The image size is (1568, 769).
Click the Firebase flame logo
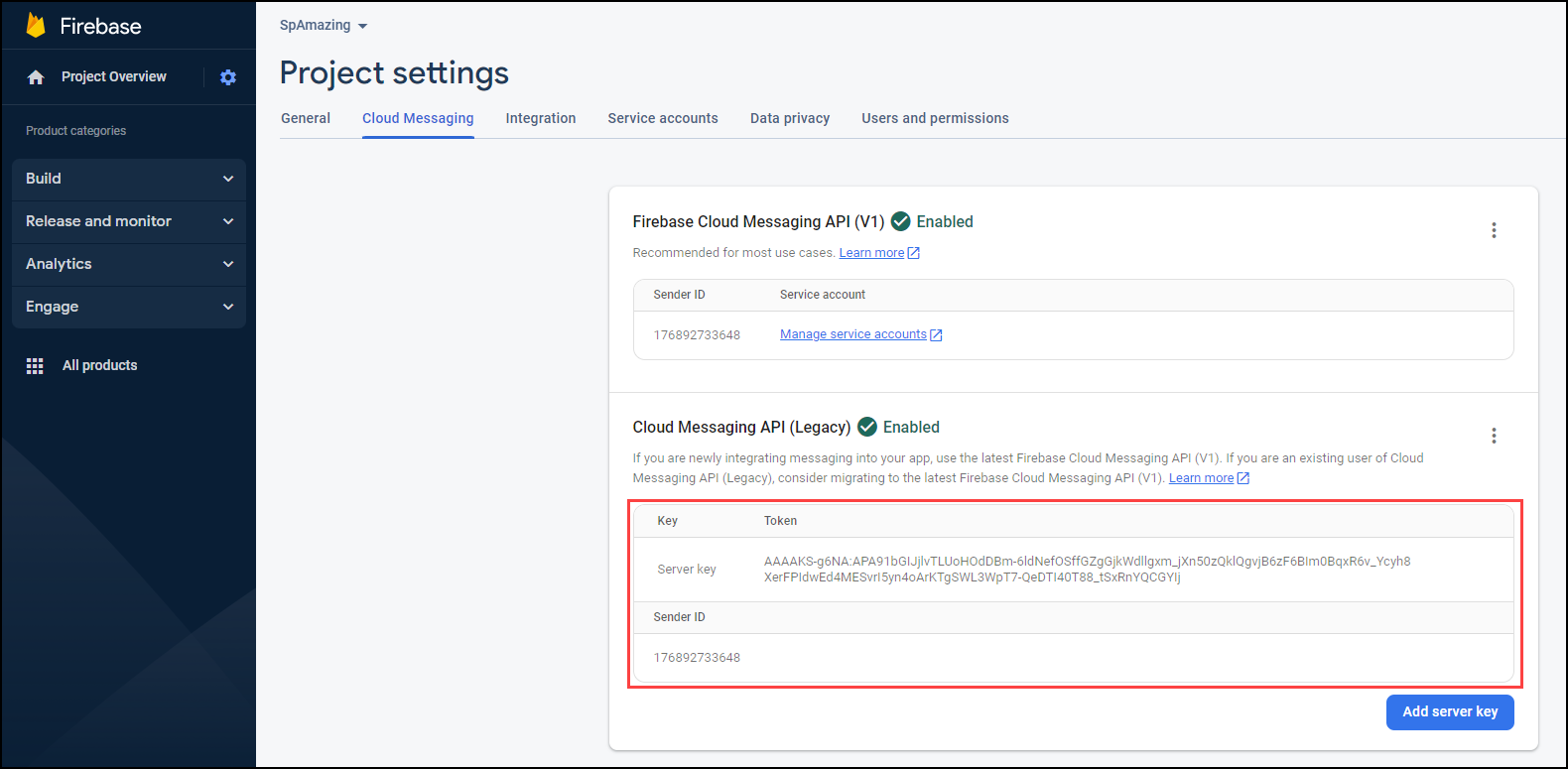pos(36,26)
